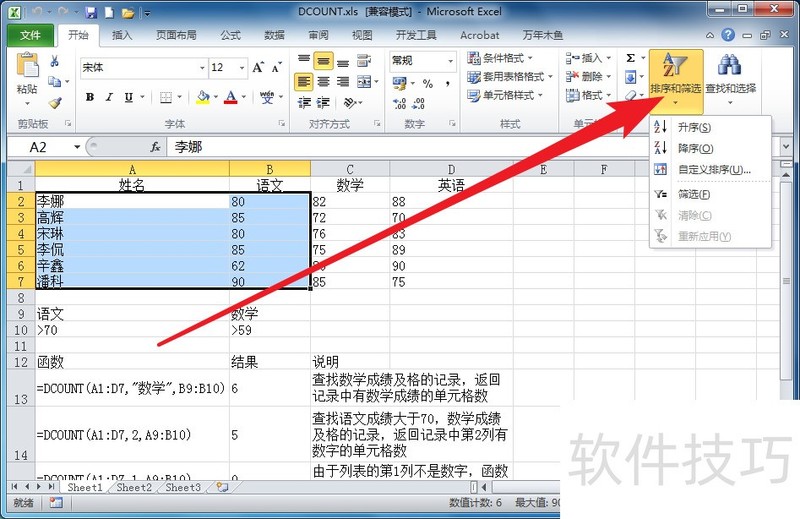
Task: Click the fx insert function icon
Action: [x=156, y=147]
